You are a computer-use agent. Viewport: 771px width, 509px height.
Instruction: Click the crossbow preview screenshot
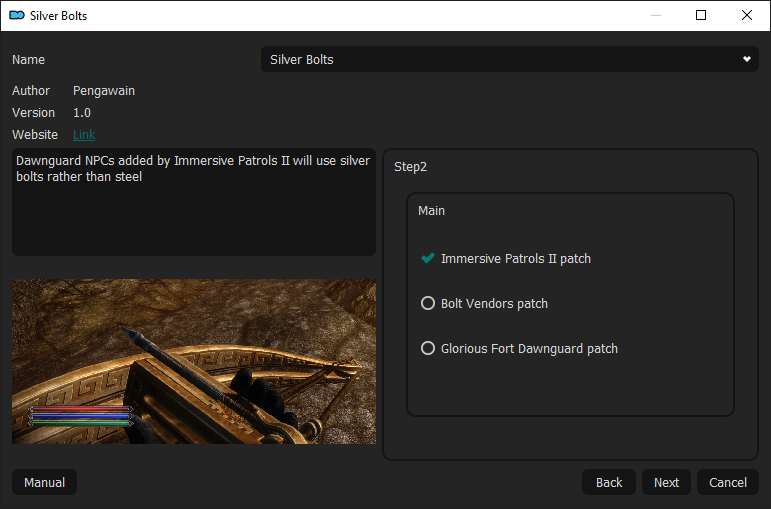194,361
